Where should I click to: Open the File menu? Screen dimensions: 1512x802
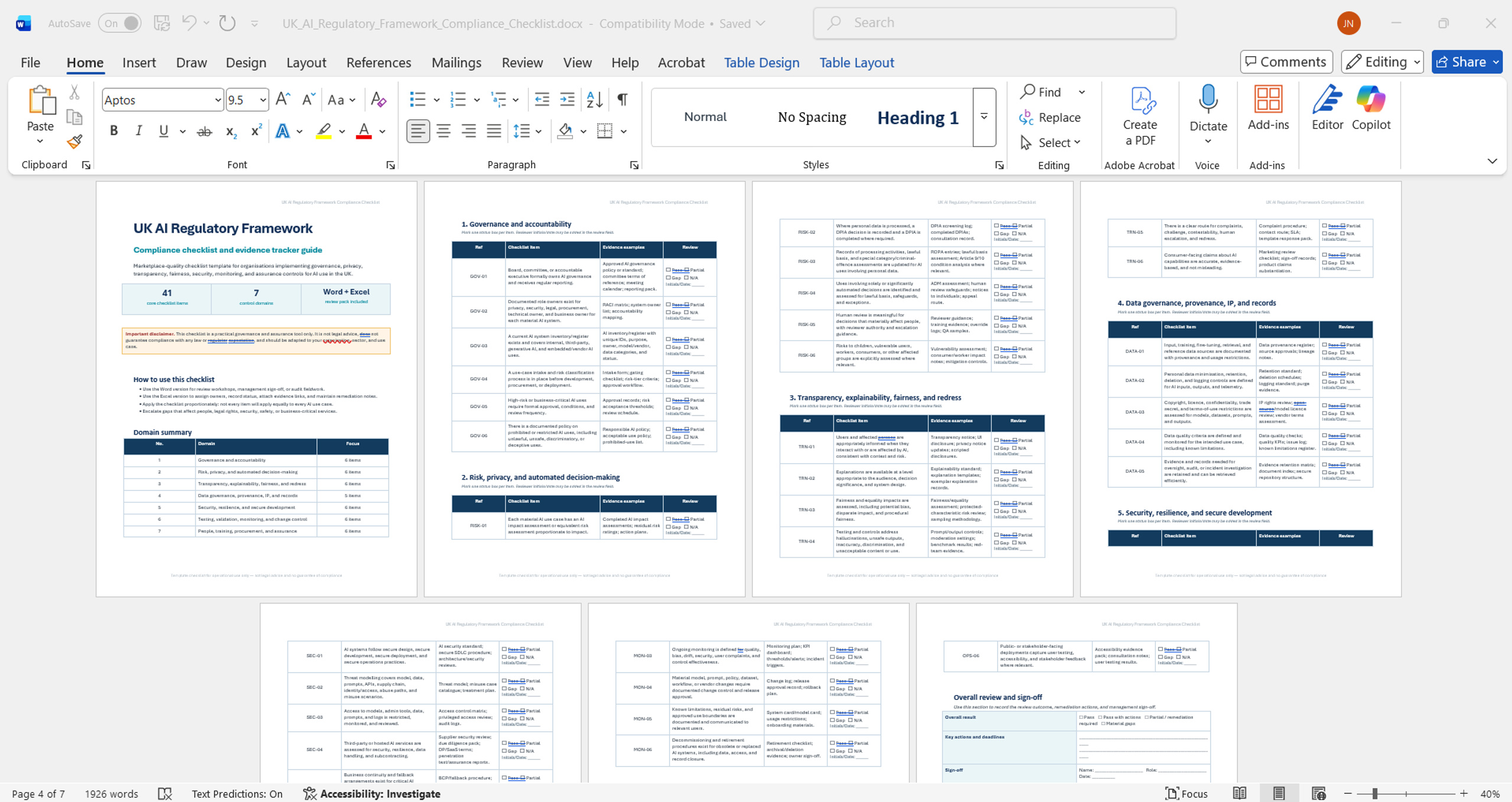[30, 62]
